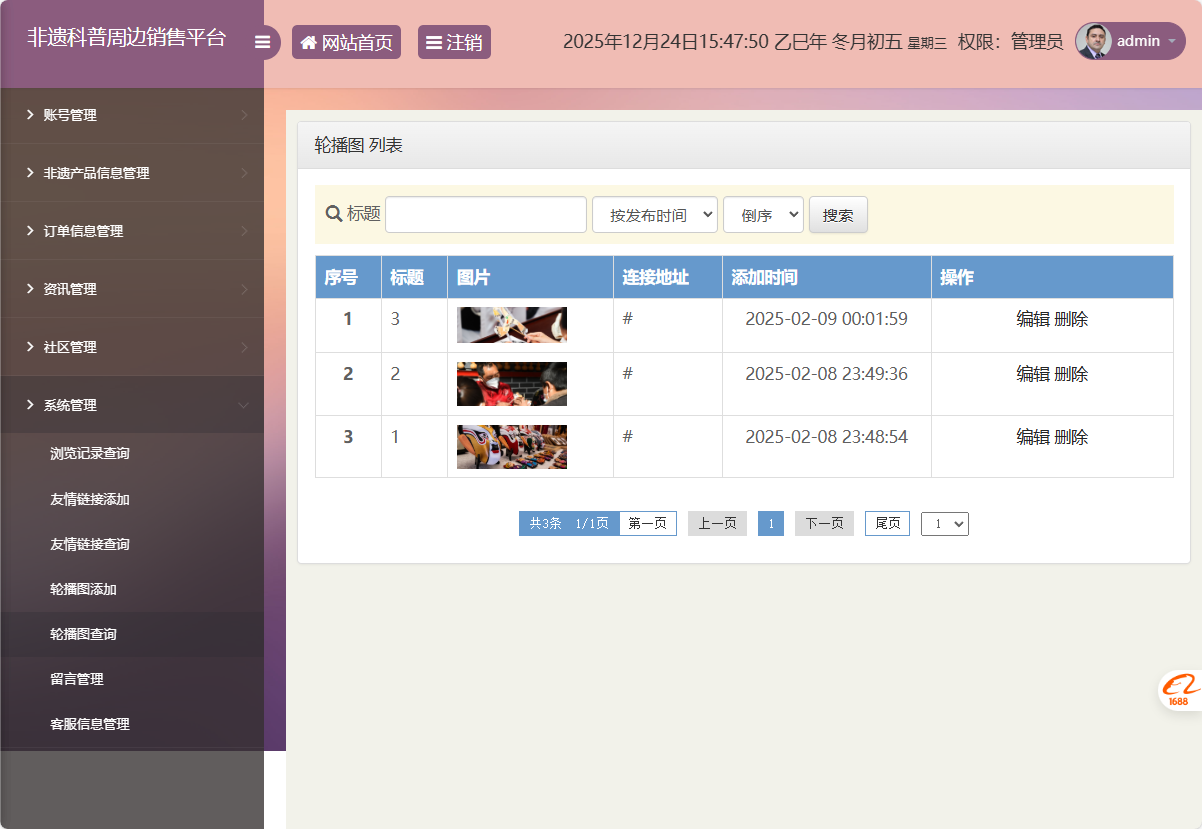This screenshot has height=829, width=1202.
Task: Click the 注销 logout button
Action: point(454,42)
